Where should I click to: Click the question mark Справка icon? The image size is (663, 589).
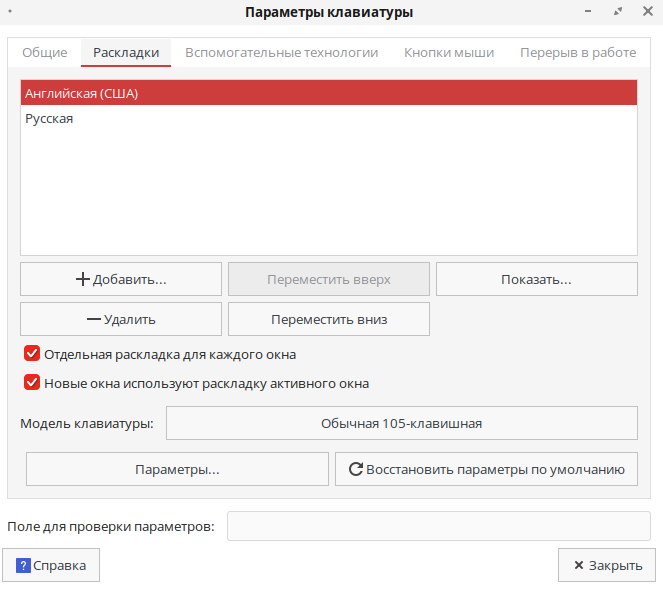click(x=24, y=565)
